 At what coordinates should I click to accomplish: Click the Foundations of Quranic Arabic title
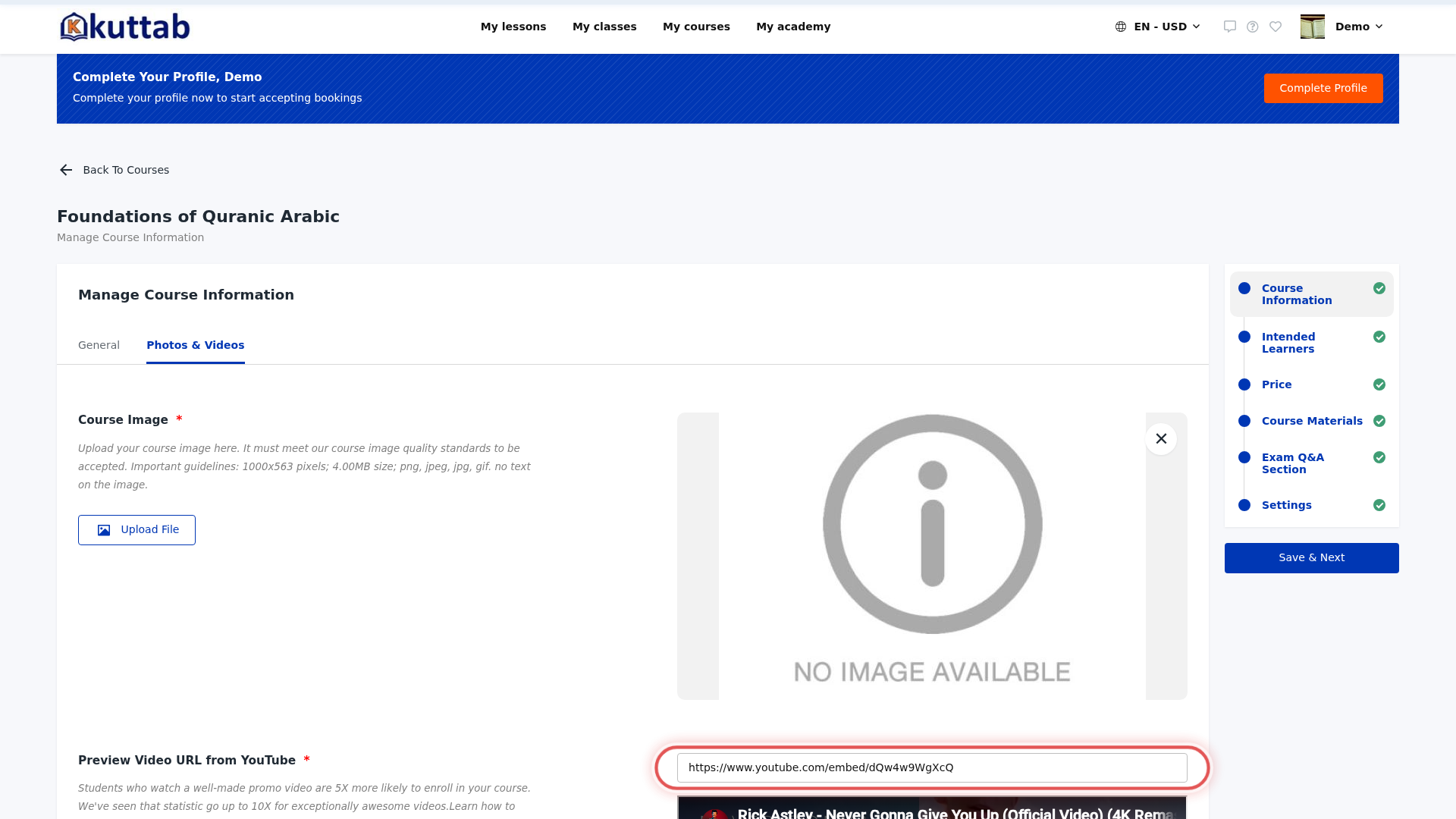198,217
